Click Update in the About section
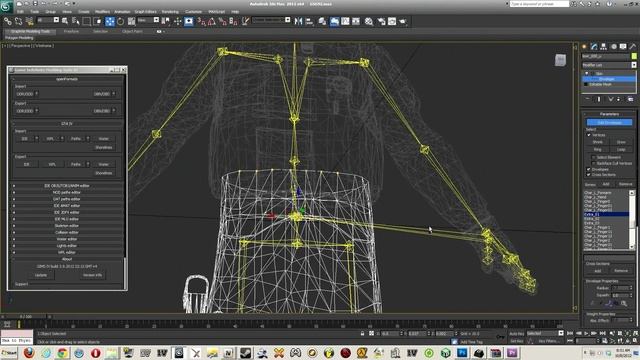The image size is (640, 360). tap(41, 275)
